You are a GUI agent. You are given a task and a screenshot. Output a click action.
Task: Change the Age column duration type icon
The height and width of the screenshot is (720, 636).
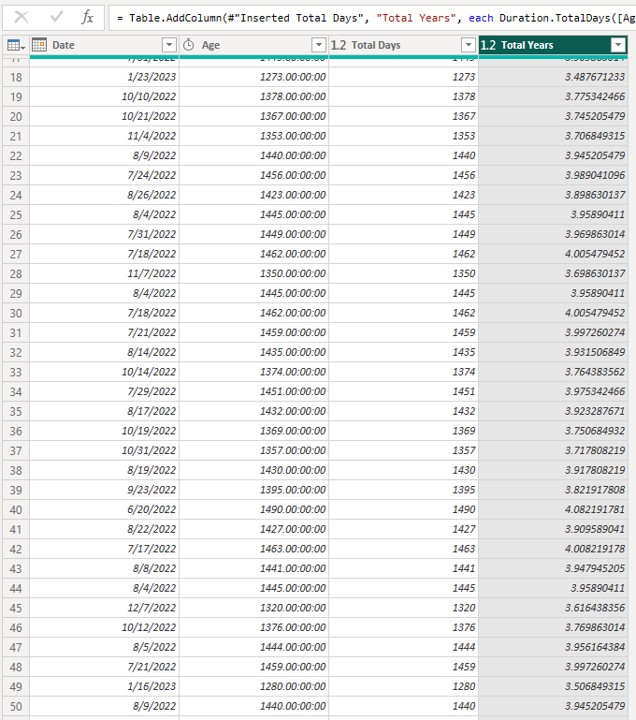pos(189,45)
